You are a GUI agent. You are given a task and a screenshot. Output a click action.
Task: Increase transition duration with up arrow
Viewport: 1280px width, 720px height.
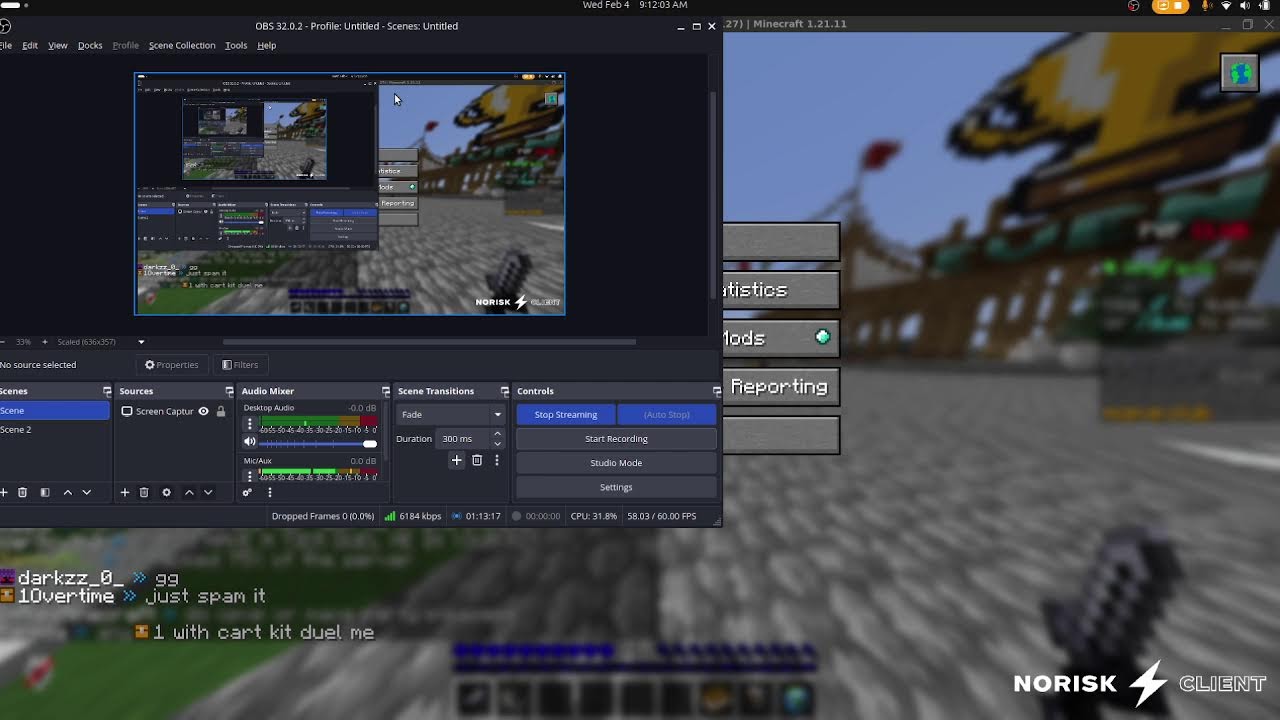coord(497,434)
